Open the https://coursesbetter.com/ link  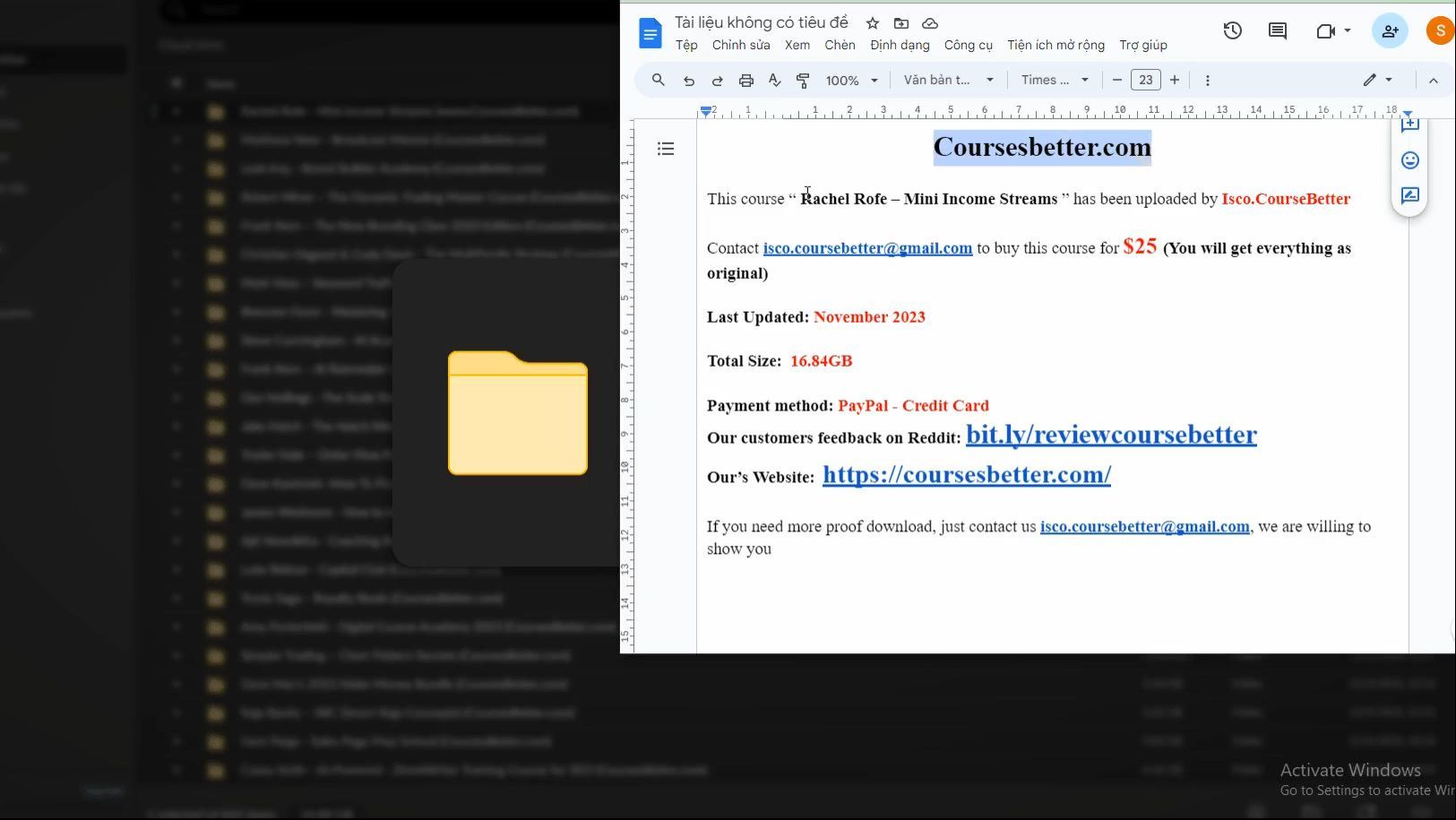pyautogui.click(x=966, y=475)
